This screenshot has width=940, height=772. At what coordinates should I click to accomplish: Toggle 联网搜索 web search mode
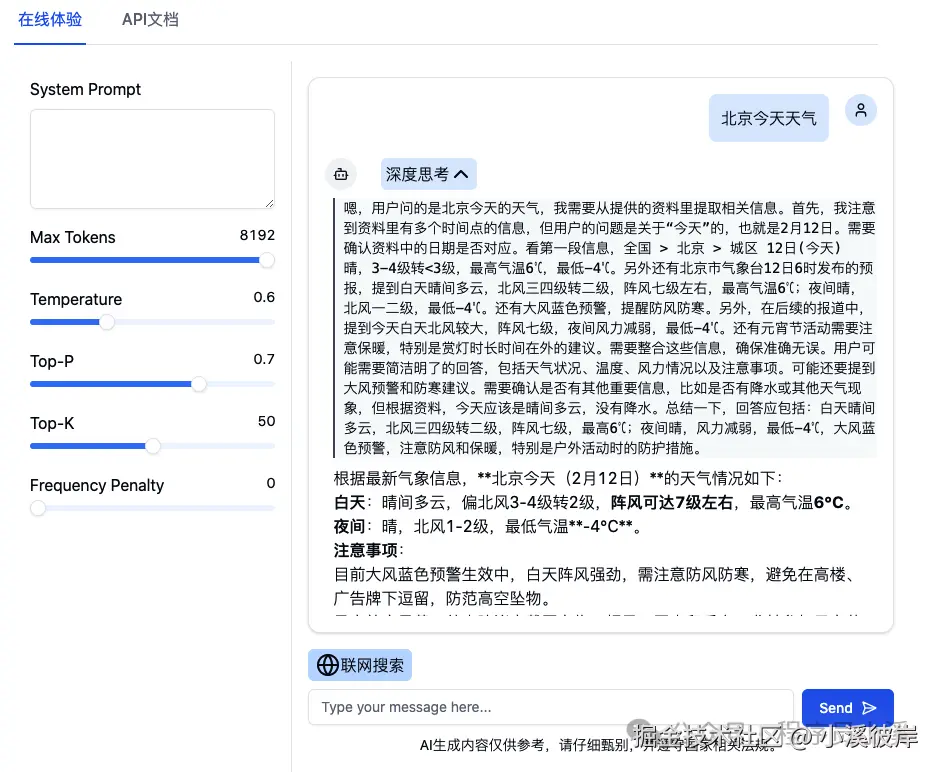click(x=359, y=664)
